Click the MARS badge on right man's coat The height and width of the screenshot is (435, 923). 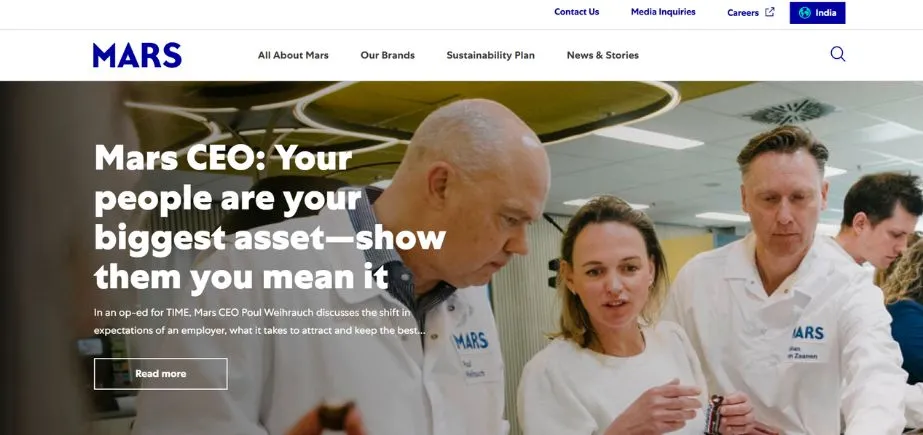[809, 333]
